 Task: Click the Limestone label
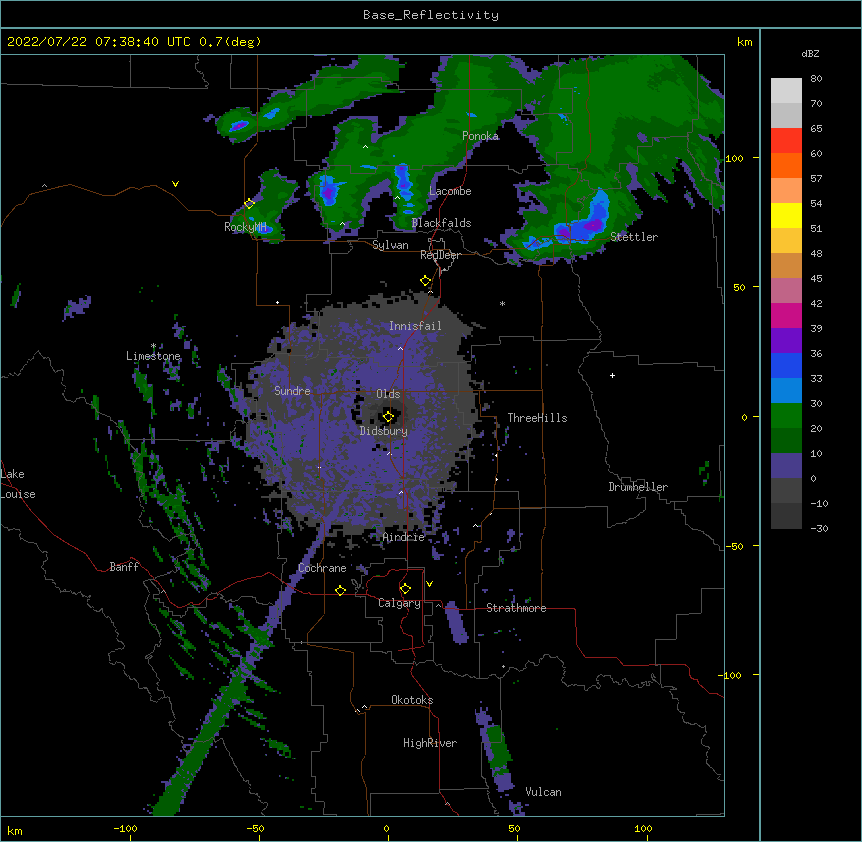(x=153, y=356)
